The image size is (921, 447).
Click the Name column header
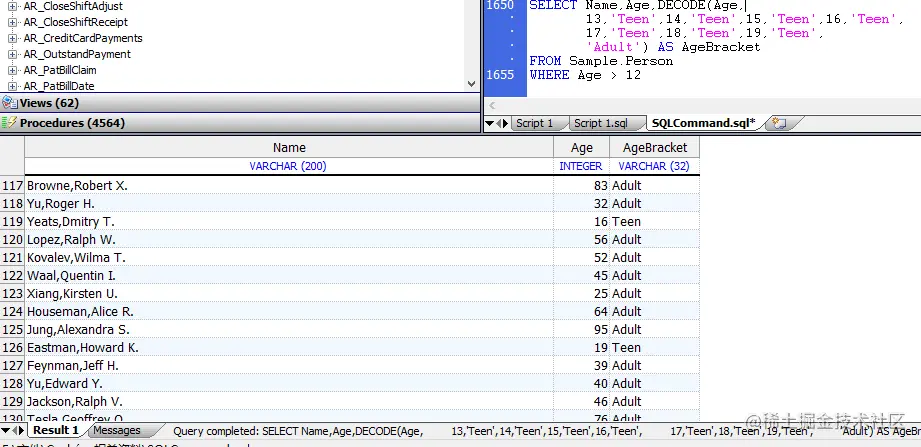[289, 148]
